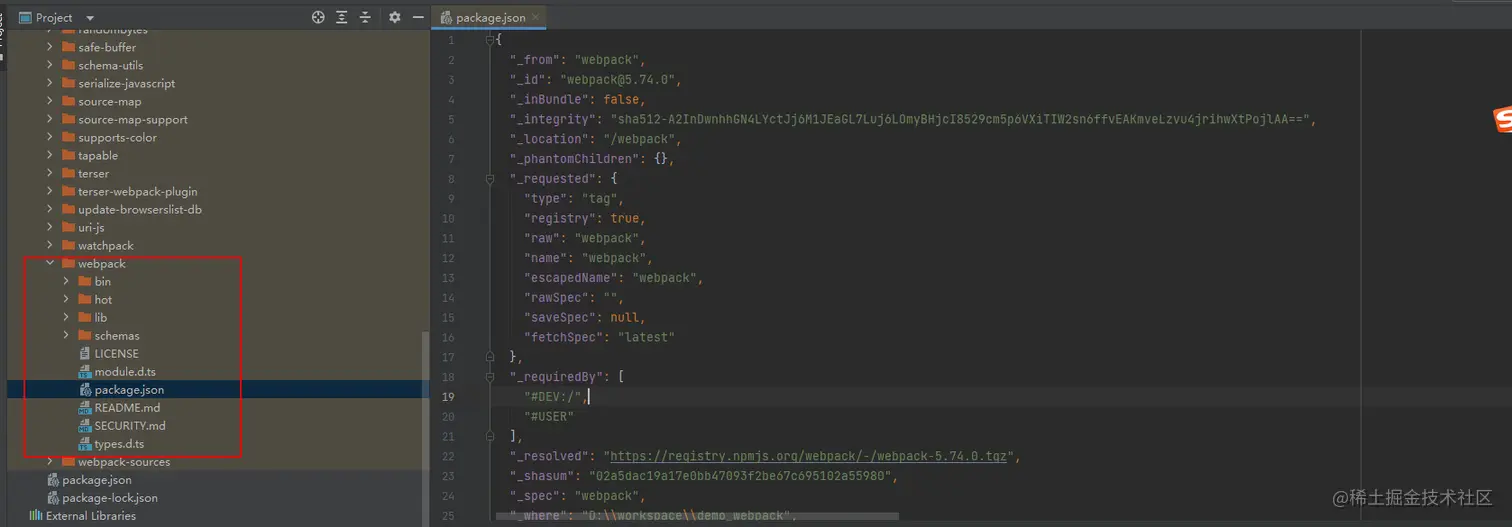Screen dimensions: 1512x527
Task: Click the types.d.ts file type icon
Action: [85, 443]
